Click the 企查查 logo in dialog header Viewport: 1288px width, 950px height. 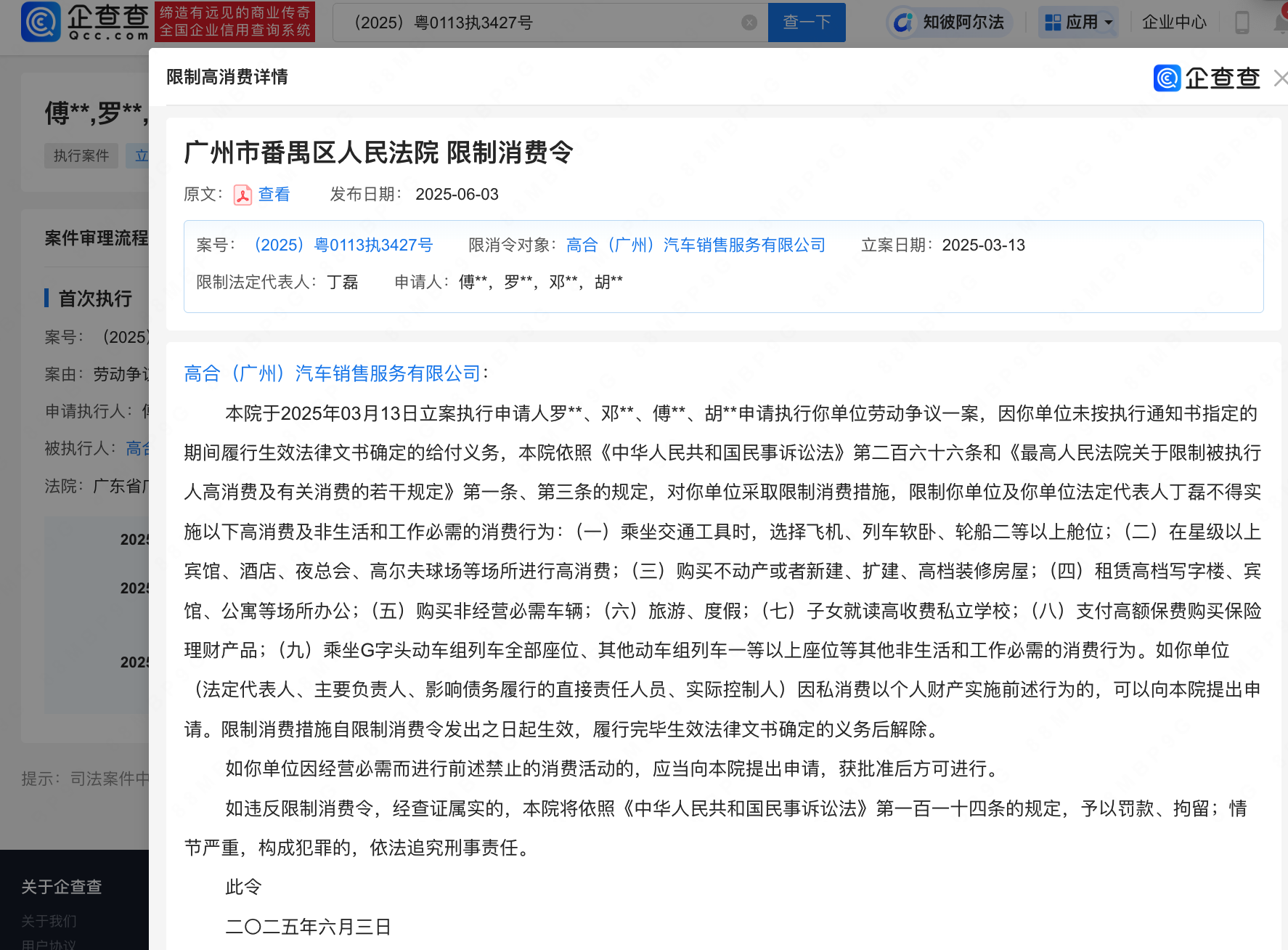(x=1207, y=78)
